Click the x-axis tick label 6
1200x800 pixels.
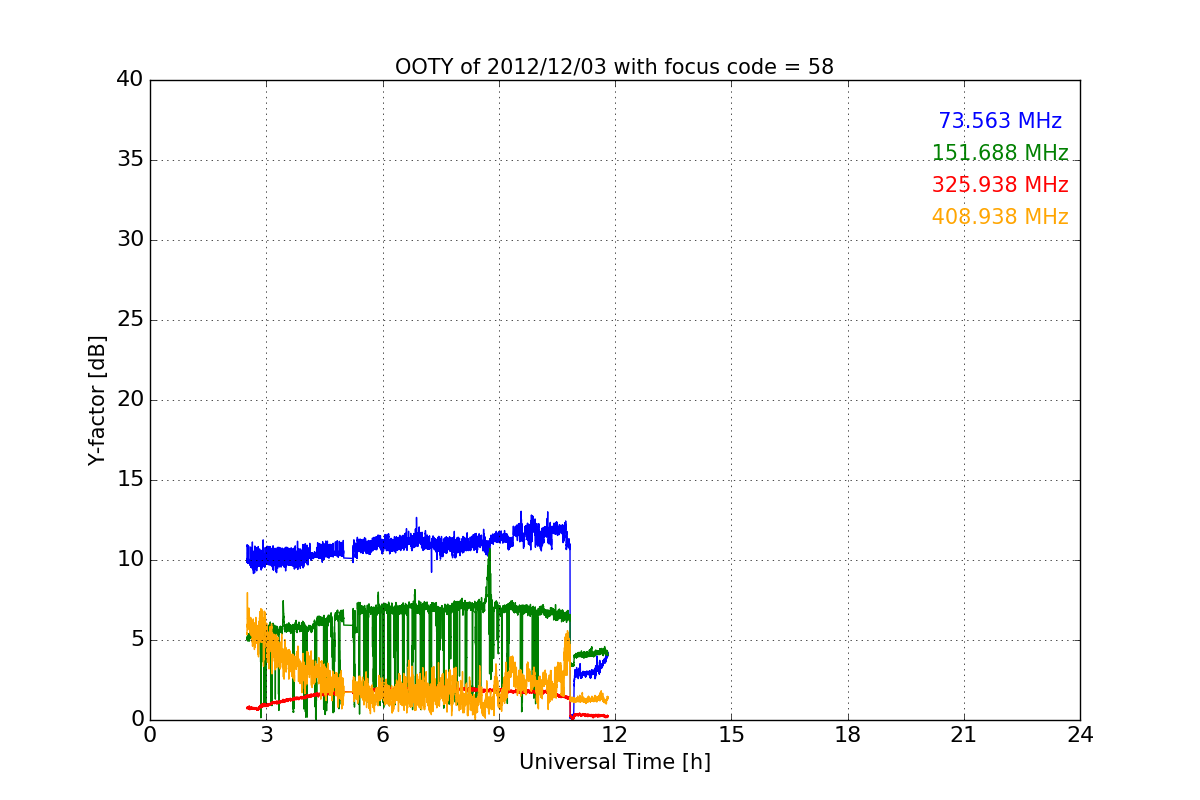pyautogui.click(x=382, y=735)
